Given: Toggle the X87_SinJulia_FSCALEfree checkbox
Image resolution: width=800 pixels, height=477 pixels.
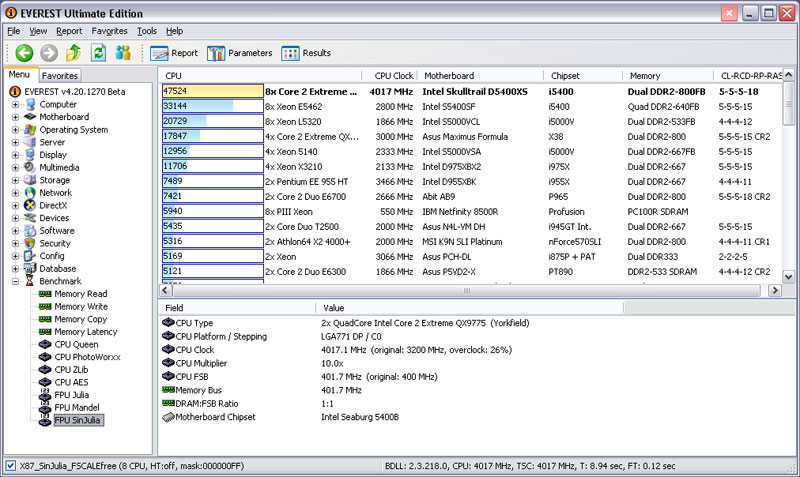Looking at the screenshot, I should (x=10, y=466).
